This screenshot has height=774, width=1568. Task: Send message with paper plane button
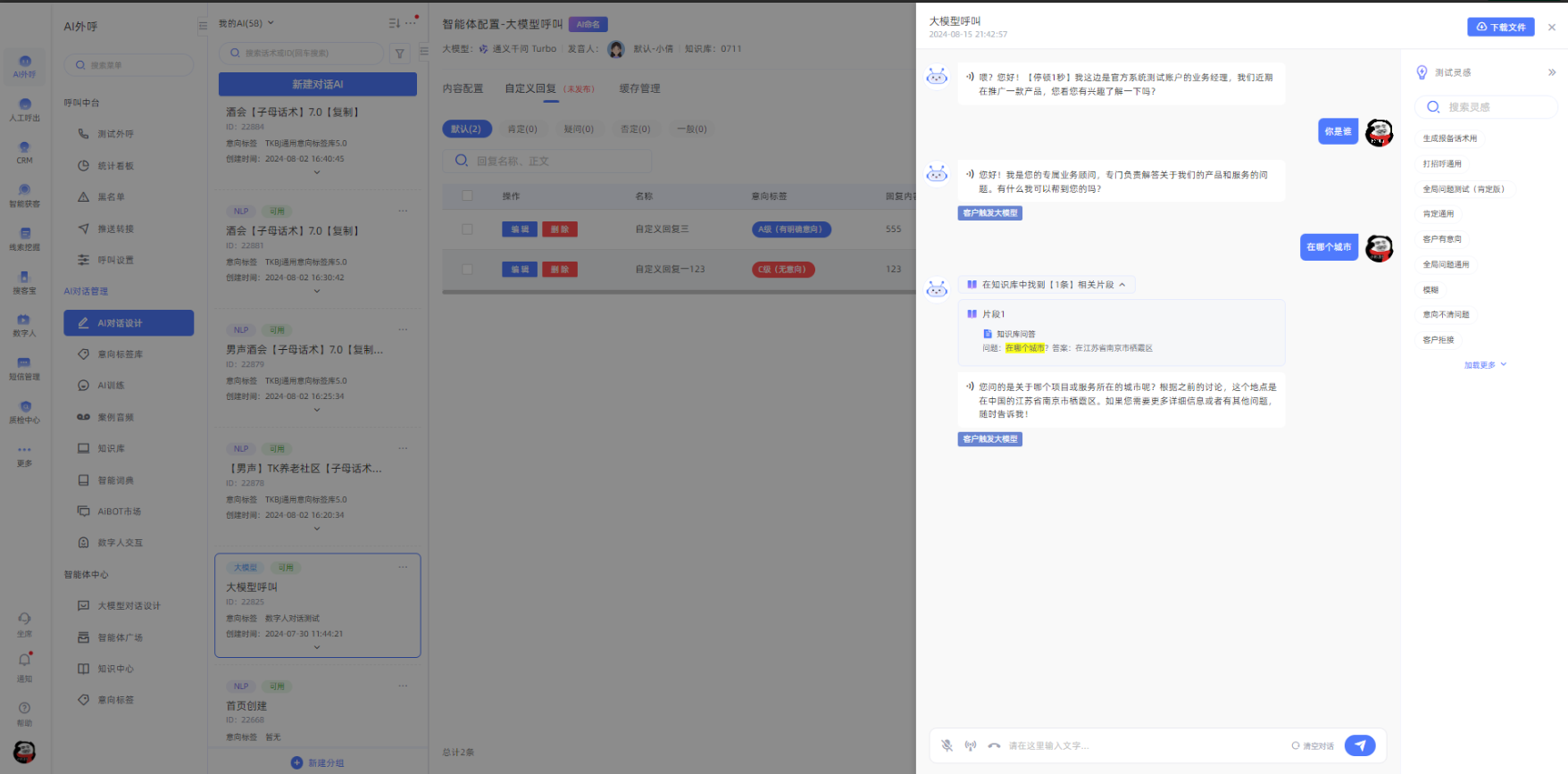point(1359,745)
